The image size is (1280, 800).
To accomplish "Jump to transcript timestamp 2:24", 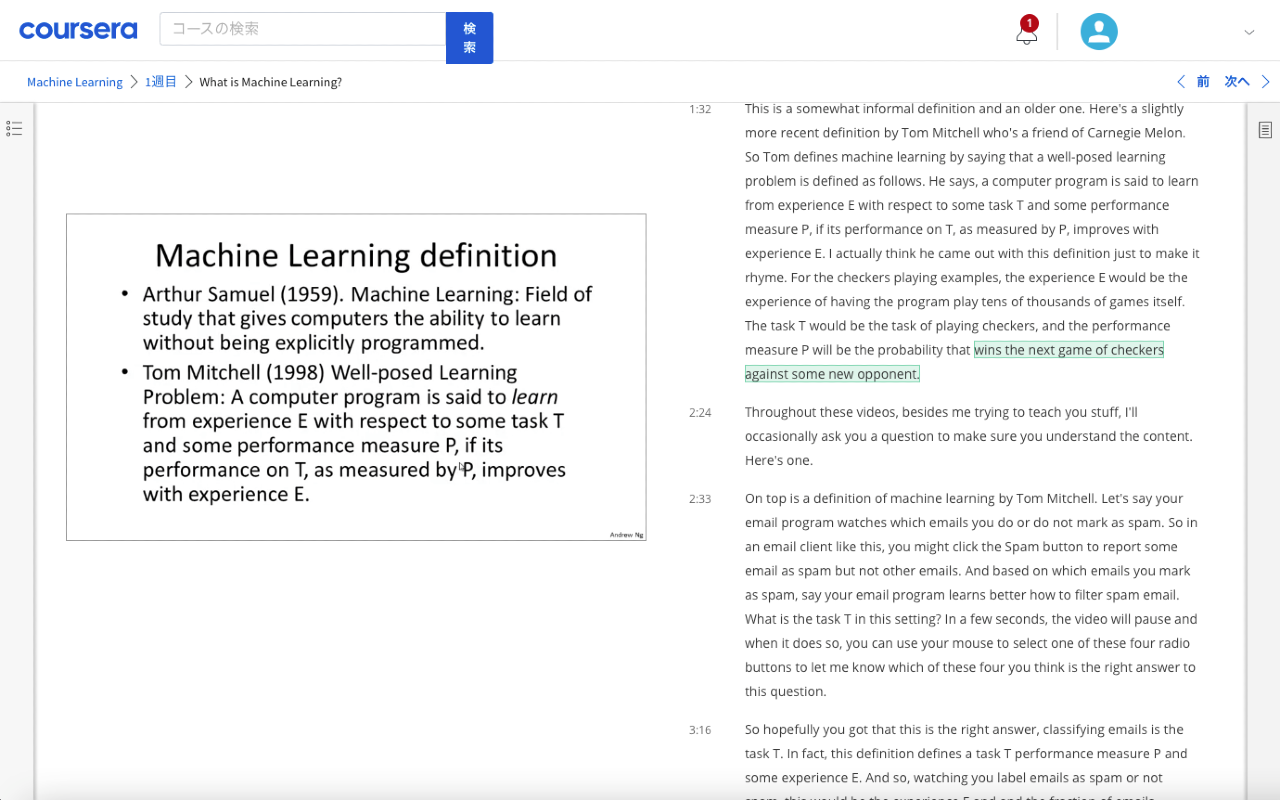I will tap(700, 412).
